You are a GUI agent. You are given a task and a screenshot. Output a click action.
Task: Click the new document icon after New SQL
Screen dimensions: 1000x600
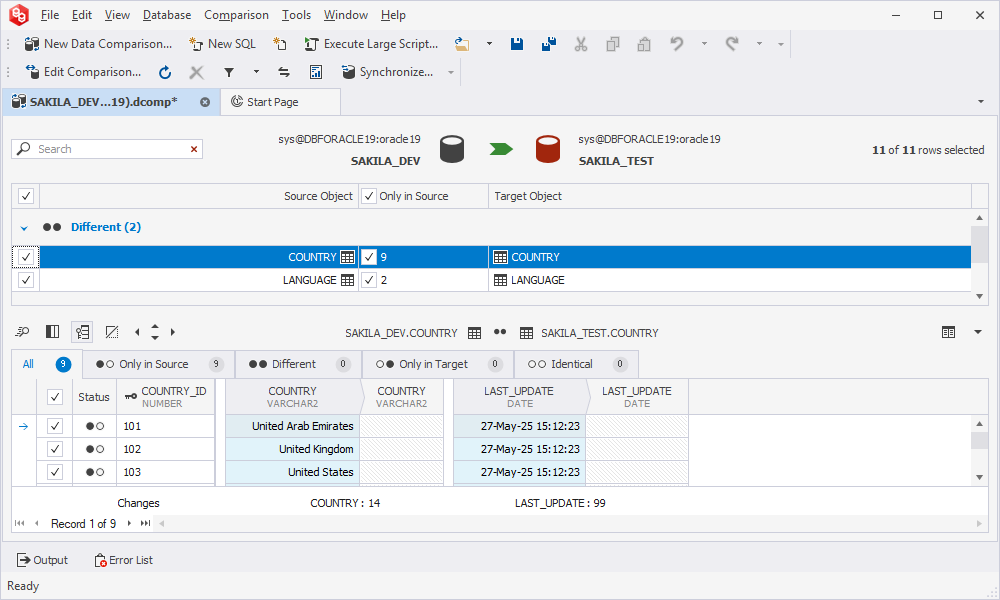pyautogui.click(x=279, y=44)
